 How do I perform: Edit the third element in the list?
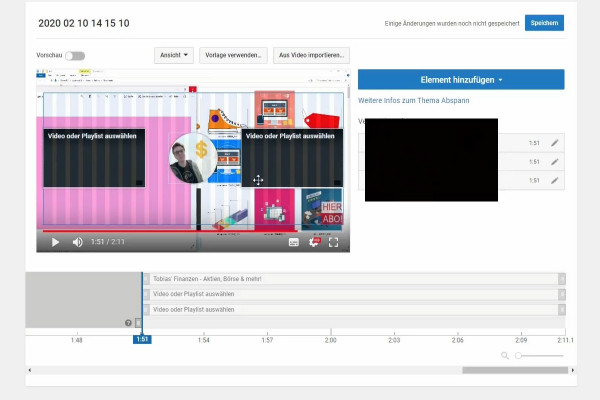click(555, 181)
